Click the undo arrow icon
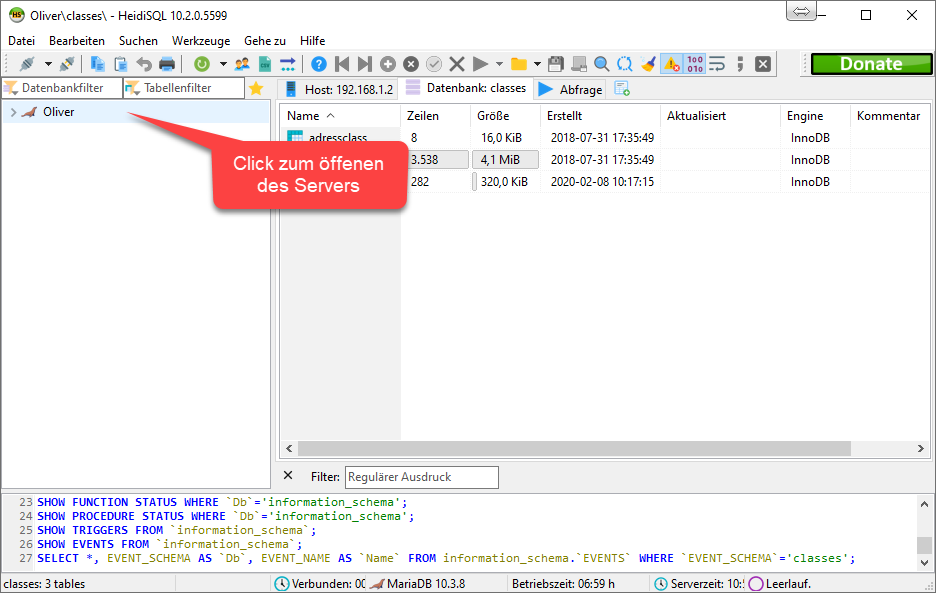 144,64
